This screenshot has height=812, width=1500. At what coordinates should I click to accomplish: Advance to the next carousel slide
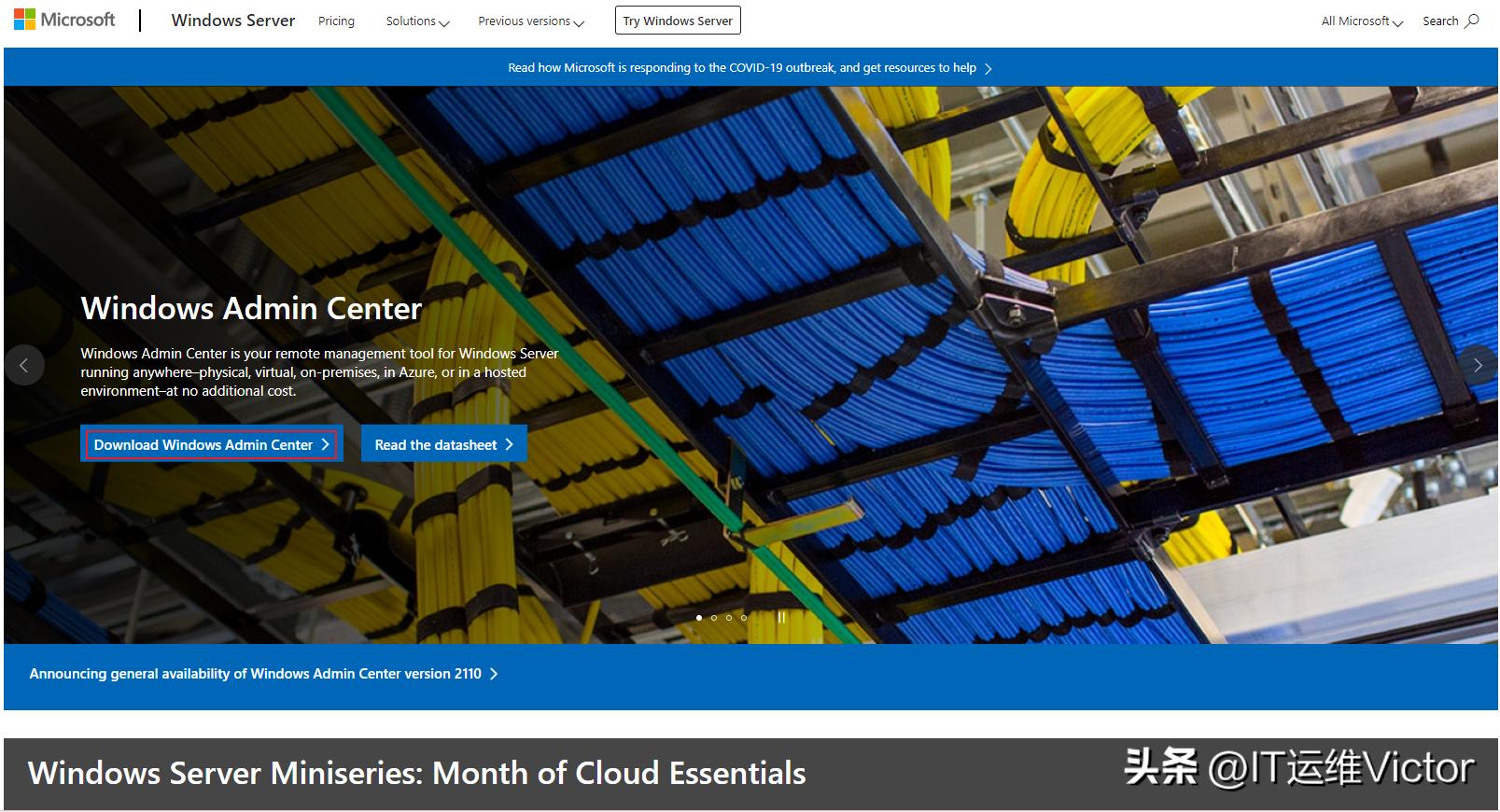click(x=1478, y=365)
